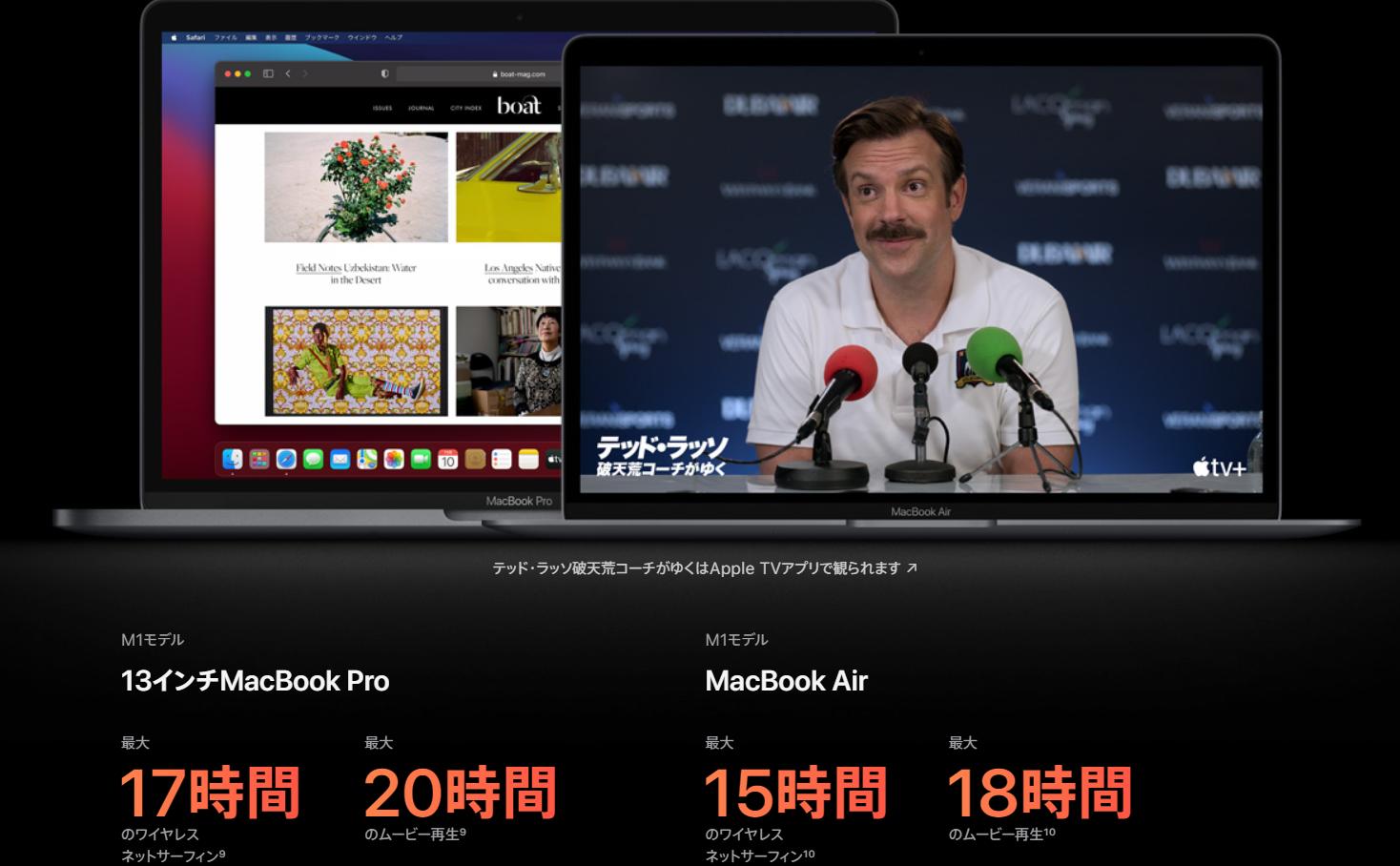Open the 編集 menu in the menu bar
1400x866 pixels.
pyautogui.click(x=251, y=37)
